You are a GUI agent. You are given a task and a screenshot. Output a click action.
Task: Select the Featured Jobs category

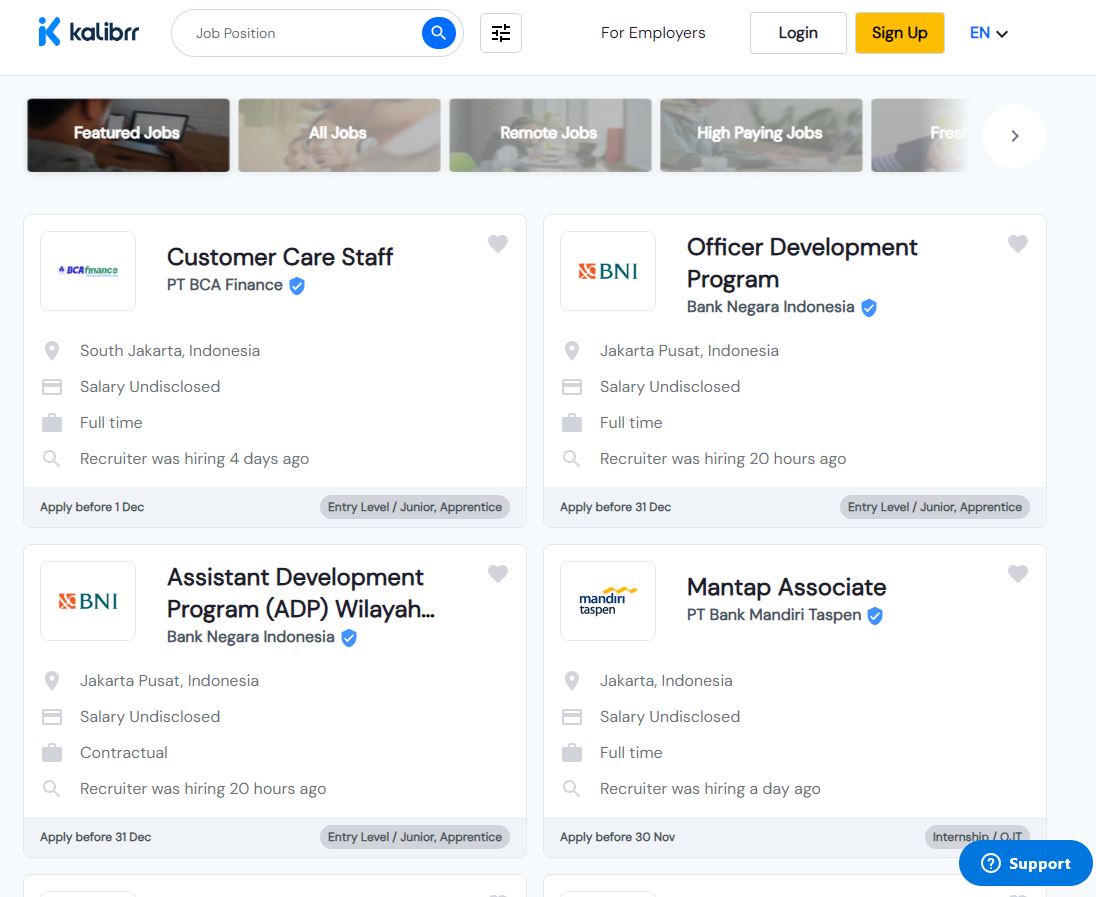tap(128, 135)
